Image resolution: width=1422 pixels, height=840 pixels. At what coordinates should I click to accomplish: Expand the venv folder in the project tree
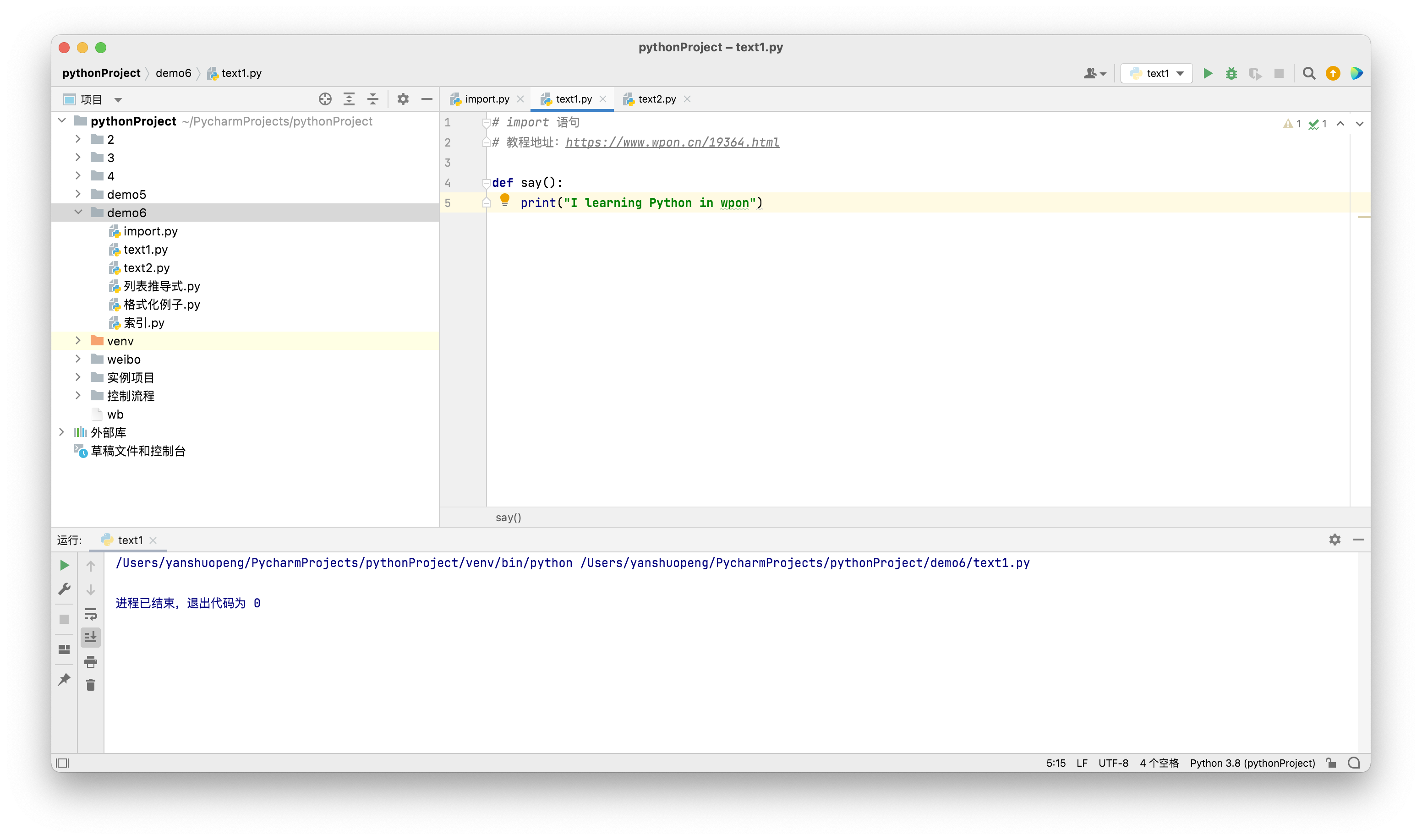coord(78,340)
